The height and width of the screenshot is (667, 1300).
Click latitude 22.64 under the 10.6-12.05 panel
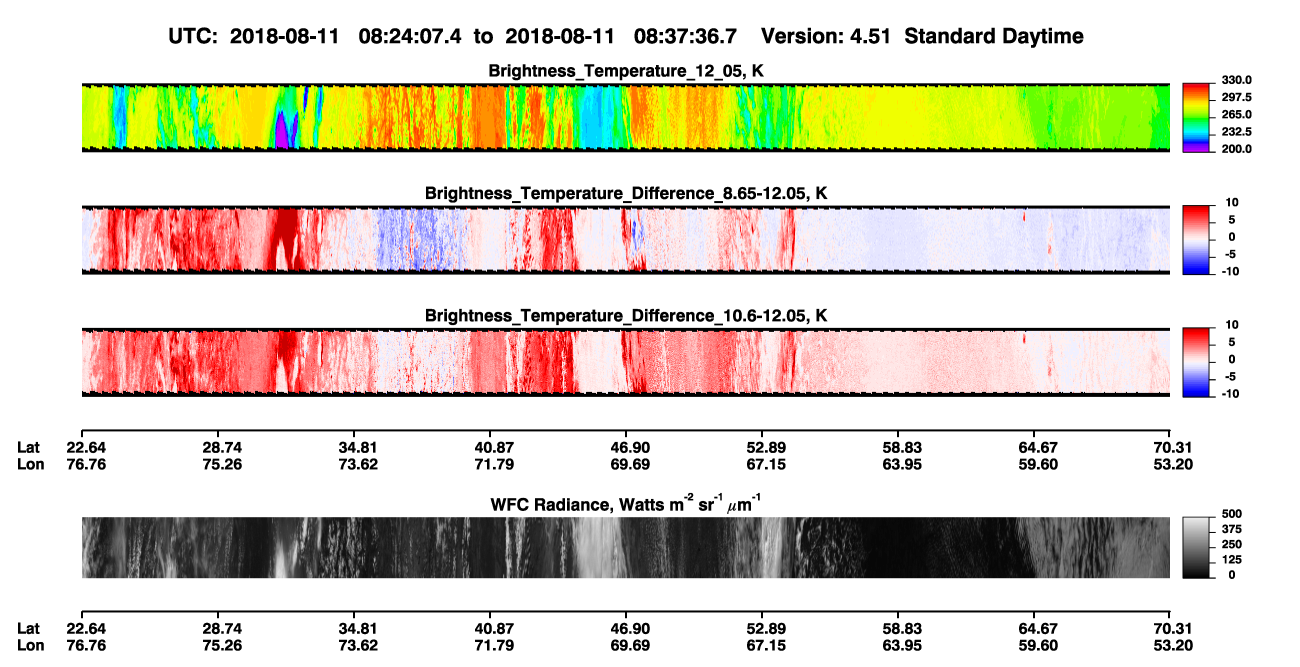[86, 447]
